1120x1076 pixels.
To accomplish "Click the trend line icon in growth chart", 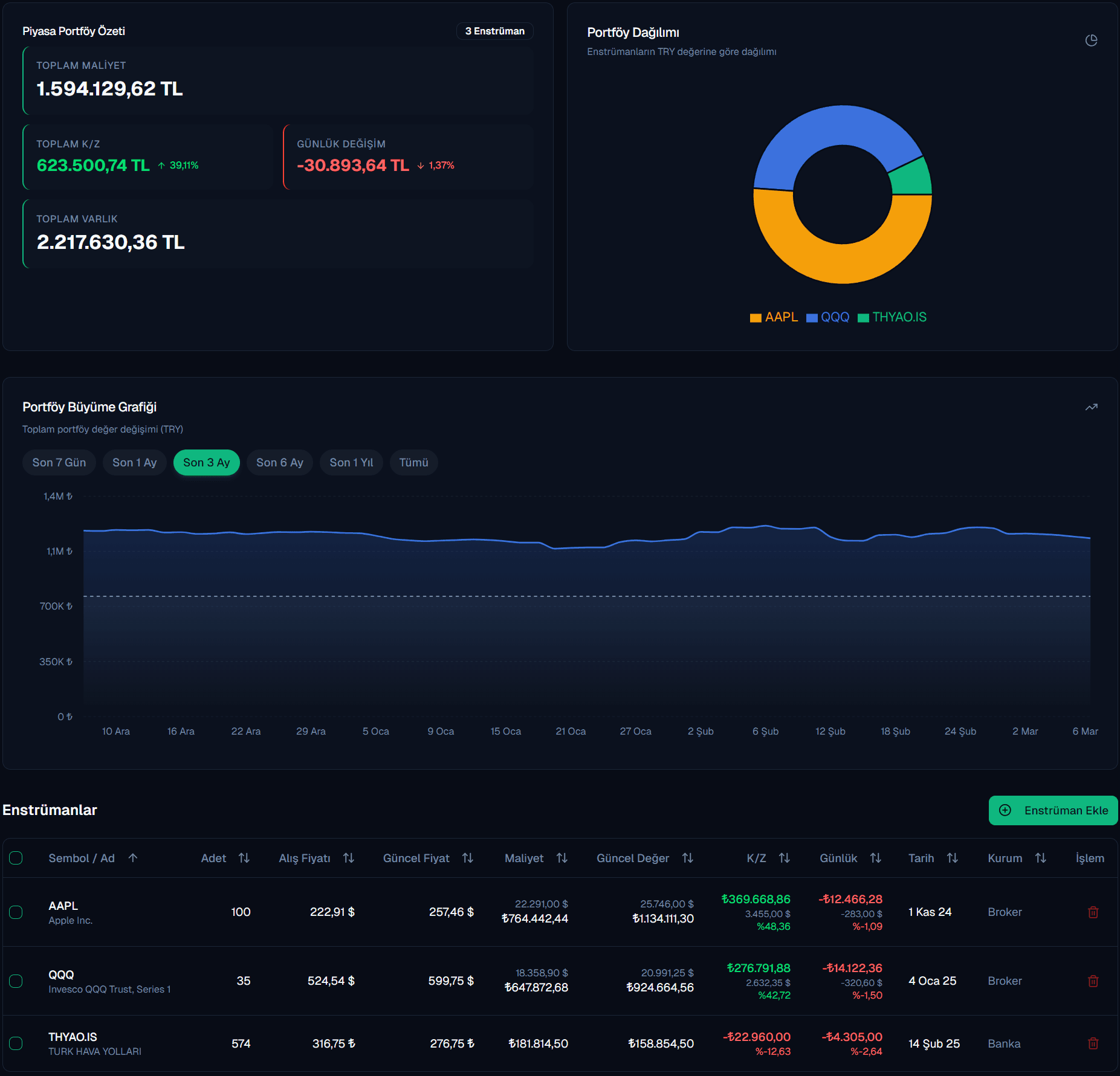I will pyautogui.click(x=1091, y=407).
